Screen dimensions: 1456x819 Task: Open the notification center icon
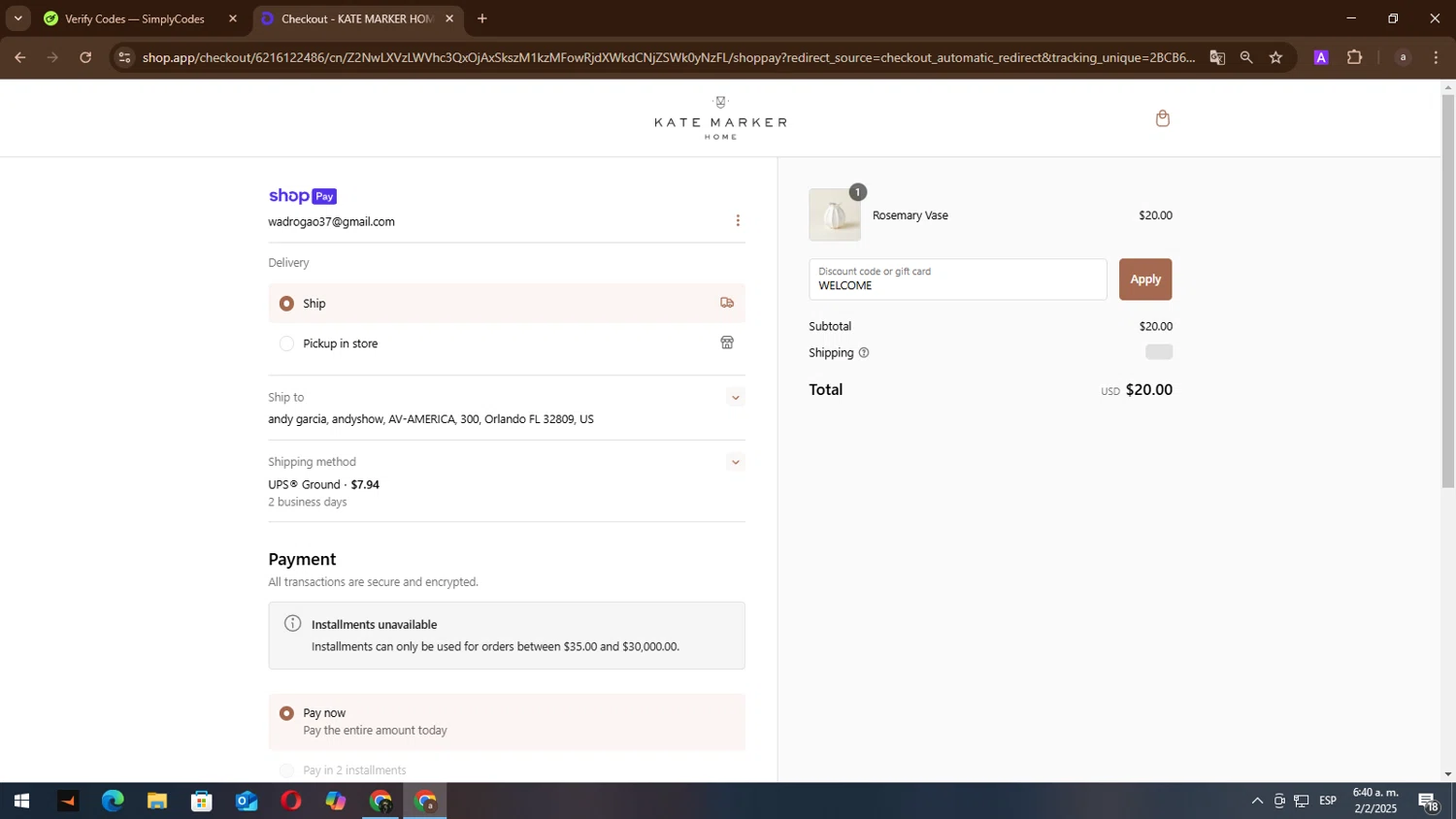1429,802
